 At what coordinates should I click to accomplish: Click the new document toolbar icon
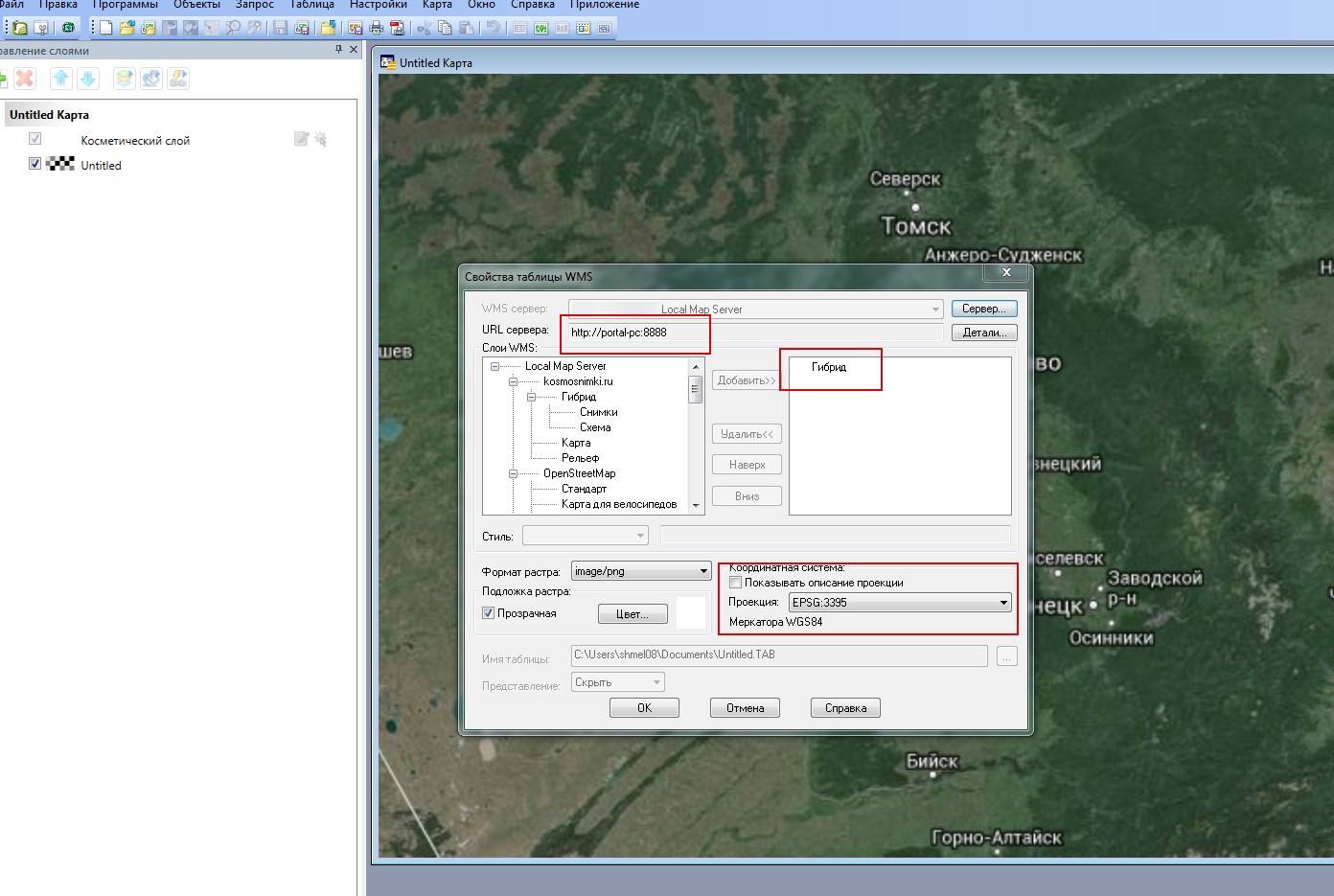click(105, 28)
